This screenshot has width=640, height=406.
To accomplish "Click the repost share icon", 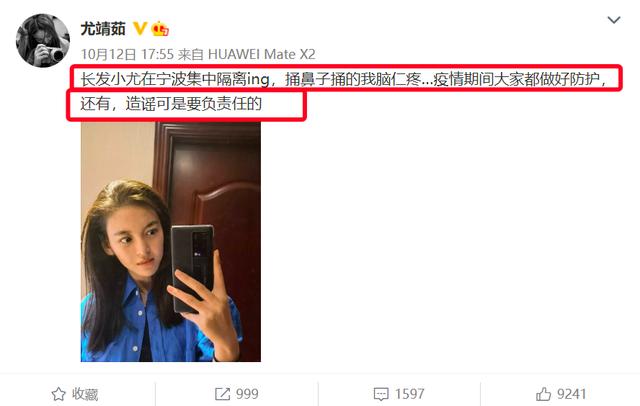I will click(222, 394).
